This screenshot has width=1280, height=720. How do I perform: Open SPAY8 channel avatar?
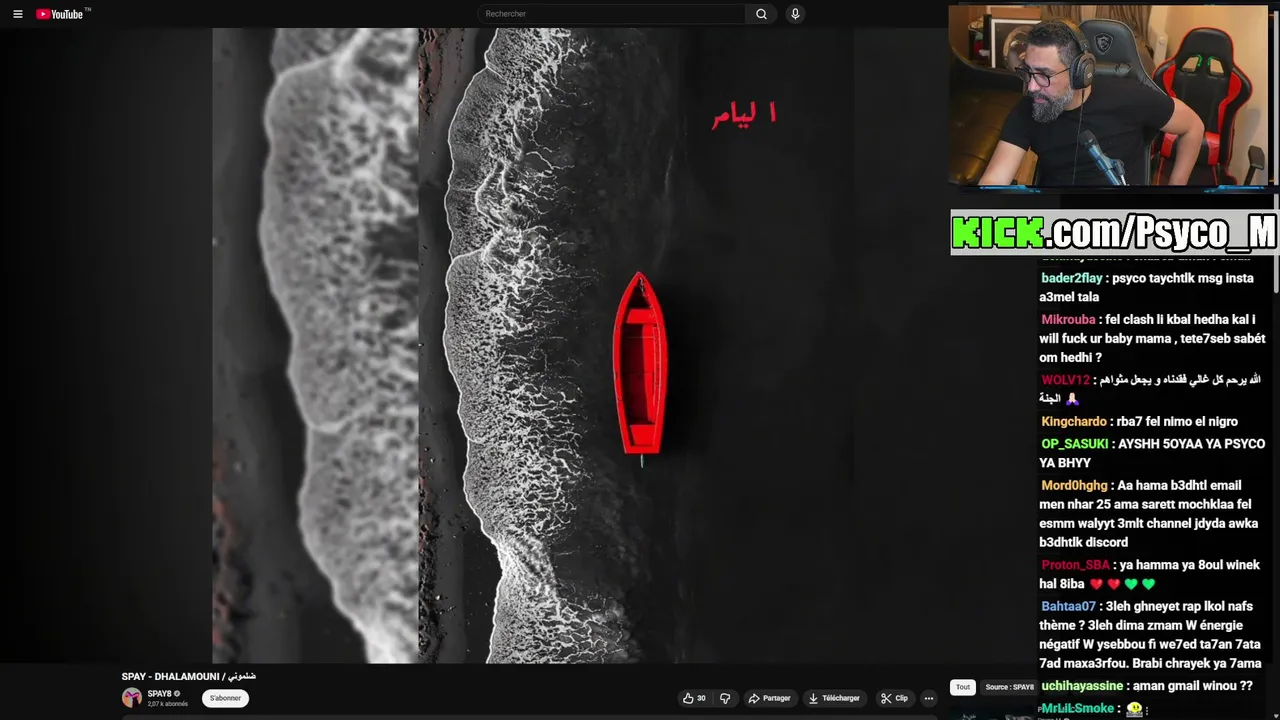coord(132,698)
